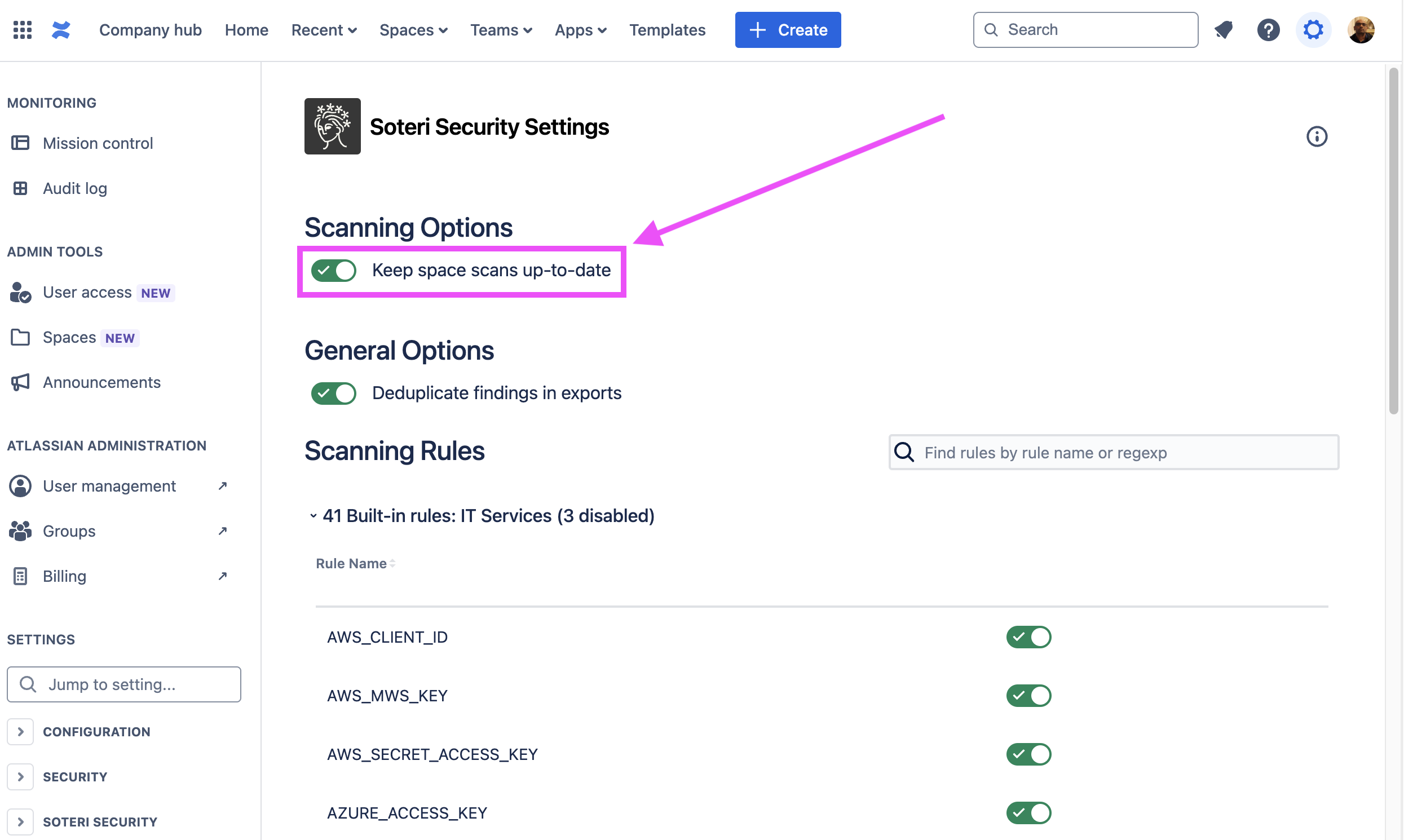The image size is (1404, 840).
Task: Click the blue Create button
Action: (788, 30)
